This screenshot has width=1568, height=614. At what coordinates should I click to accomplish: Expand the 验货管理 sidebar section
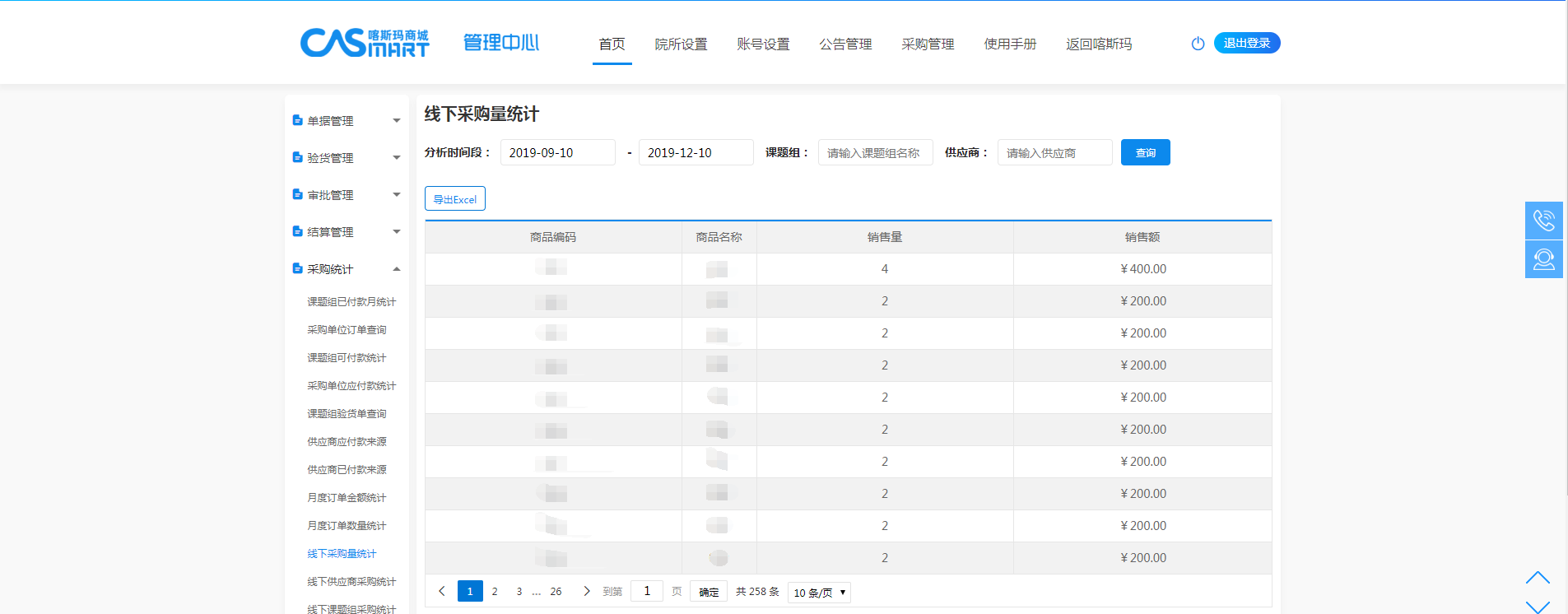pos(347,158)
